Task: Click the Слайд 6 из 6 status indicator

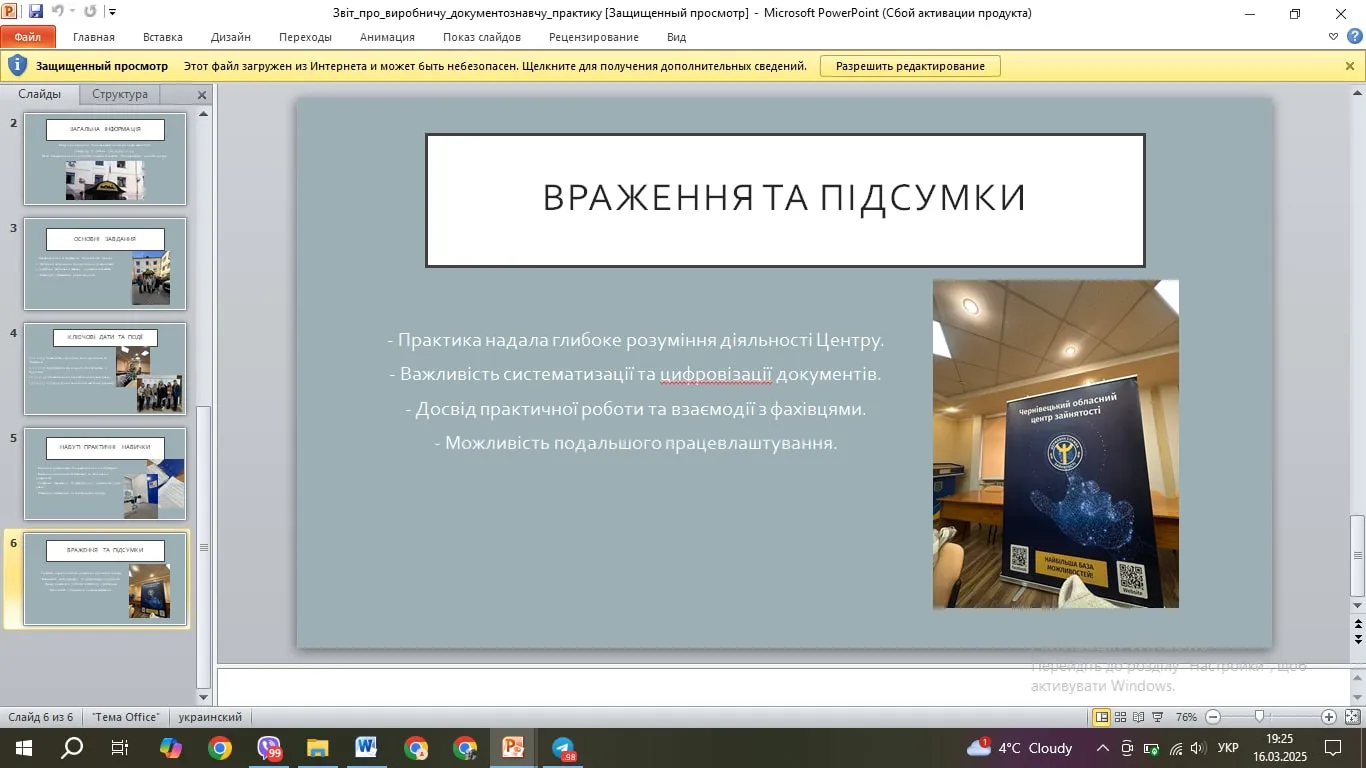Action: click(41, 717)
